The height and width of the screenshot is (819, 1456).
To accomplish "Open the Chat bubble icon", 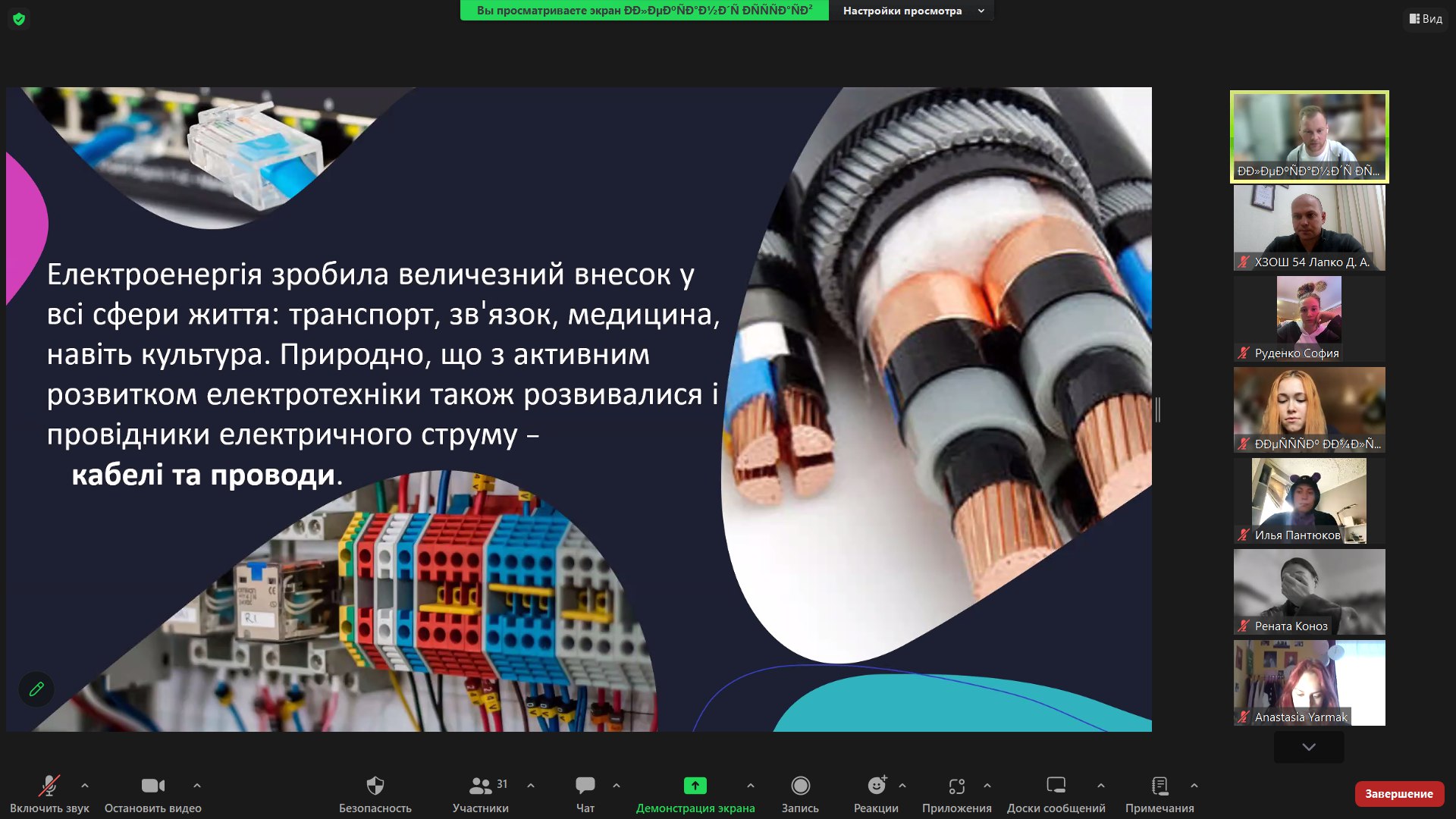I will [x=585, y=786].
